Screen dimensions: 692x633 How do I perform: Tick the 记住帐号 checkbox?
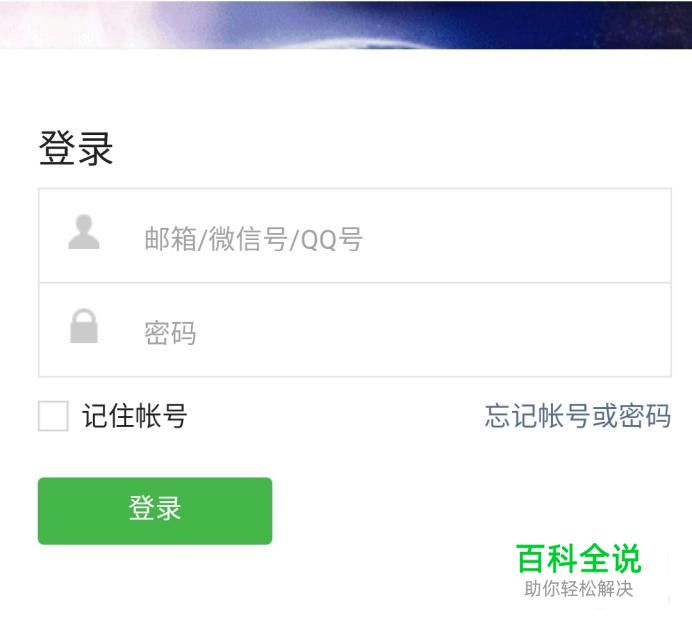pos(53,415)
